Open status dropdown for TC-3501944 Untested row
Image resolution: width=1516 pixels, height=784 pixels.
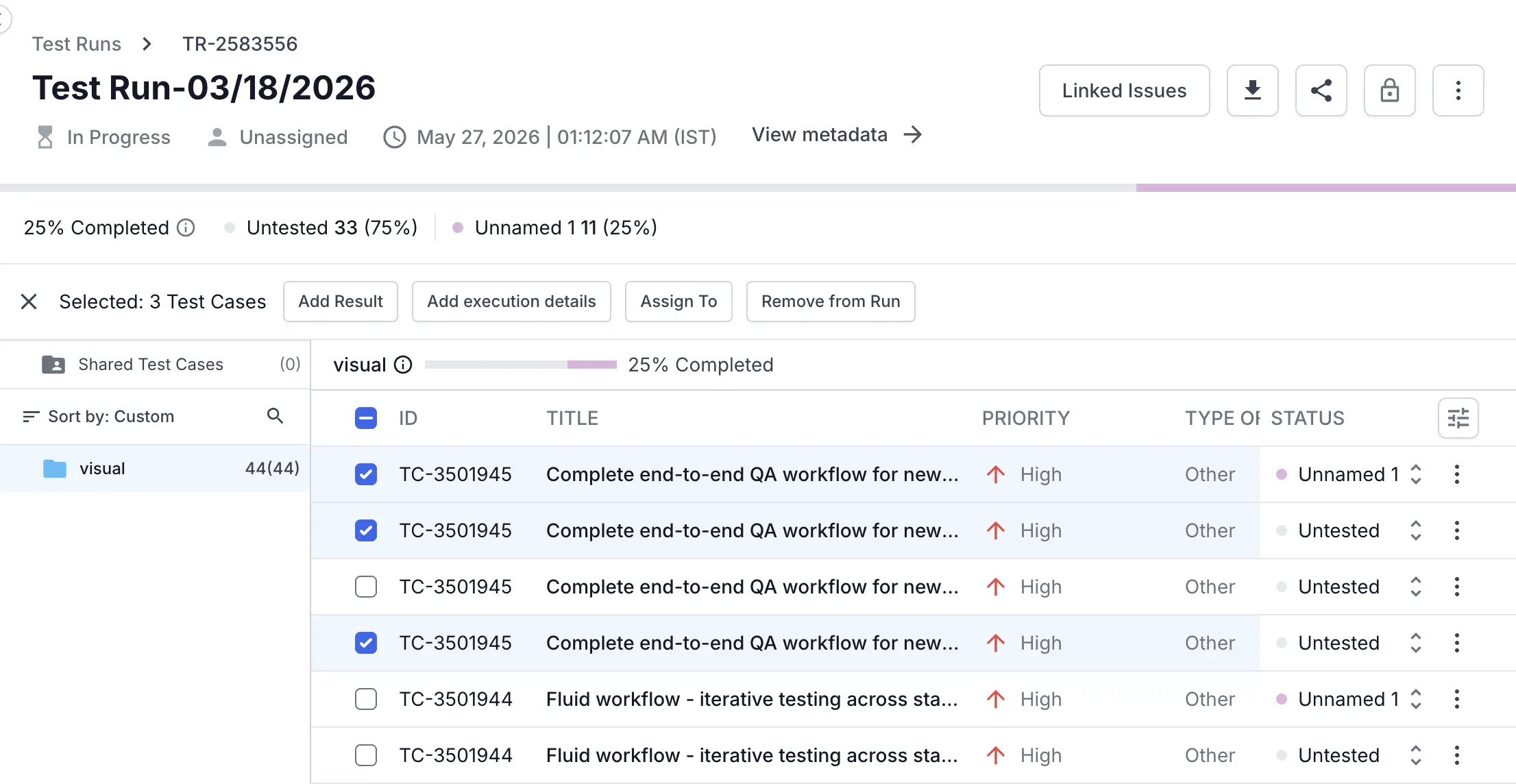(x=1416, y=755)
